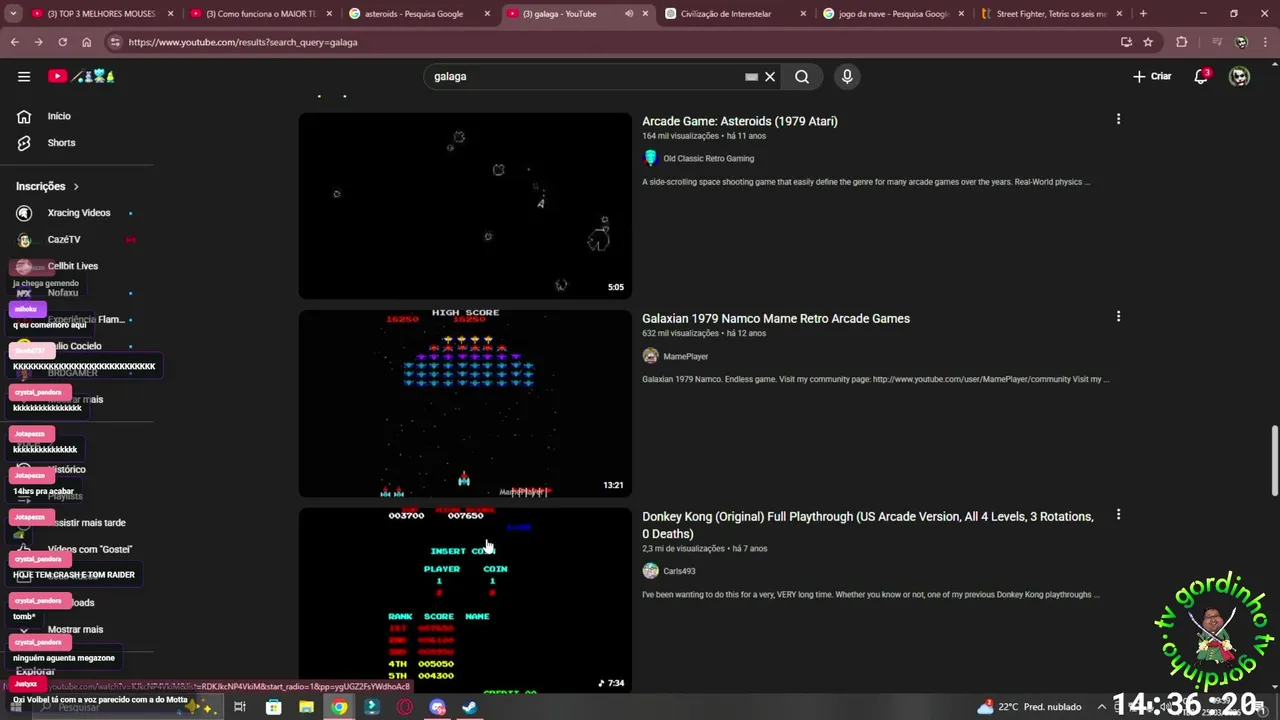Open MamePlayer channel avatar

coord(650,356)
